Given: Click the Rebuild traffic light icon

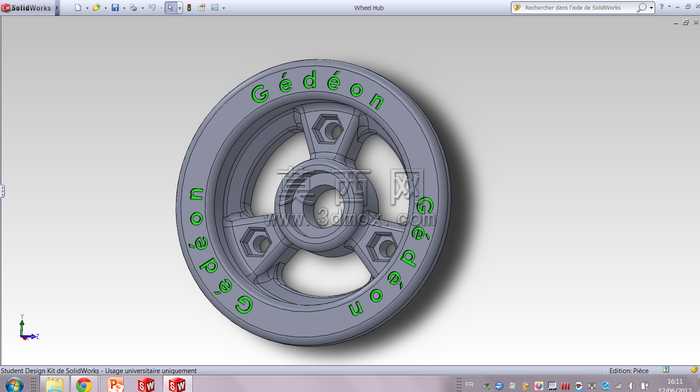Looking at the screenshot, I should pyautogui.click(x=189, y=8).
